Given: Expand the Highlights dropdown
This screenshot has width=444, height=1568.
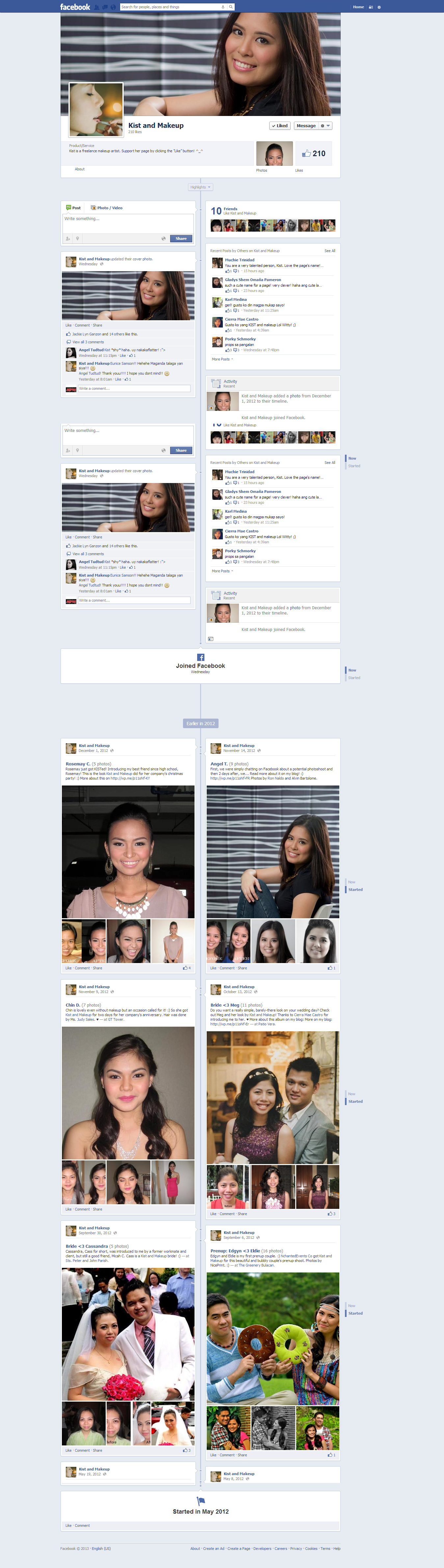Looking at the screenshot, I should tap(200, 187).
